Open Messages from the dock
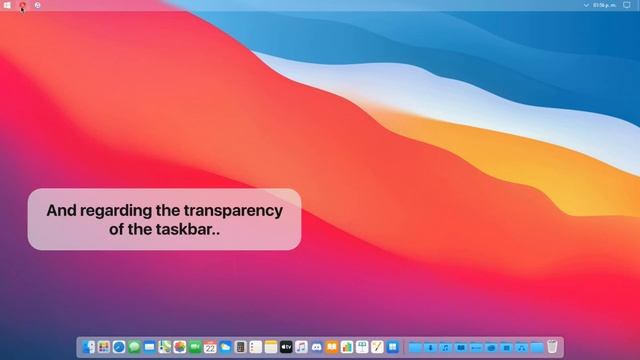Viewport: 640px width, 360px height. 134,347
